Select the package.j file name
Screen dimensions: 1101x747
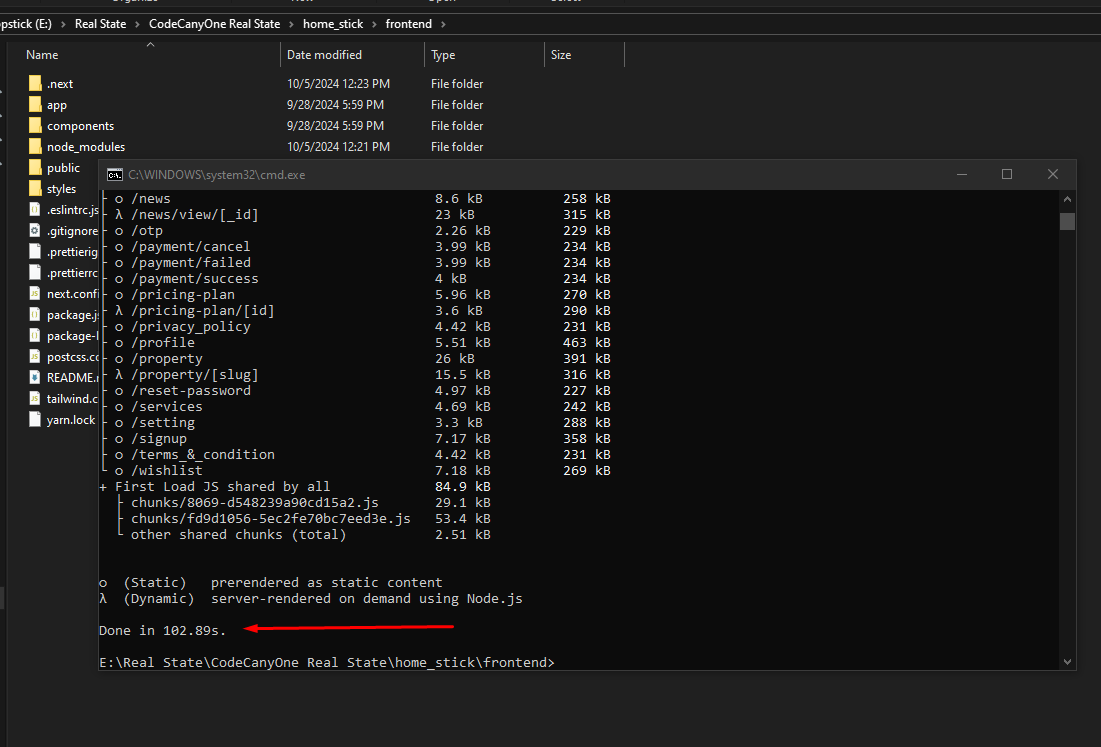click(72, 315)
